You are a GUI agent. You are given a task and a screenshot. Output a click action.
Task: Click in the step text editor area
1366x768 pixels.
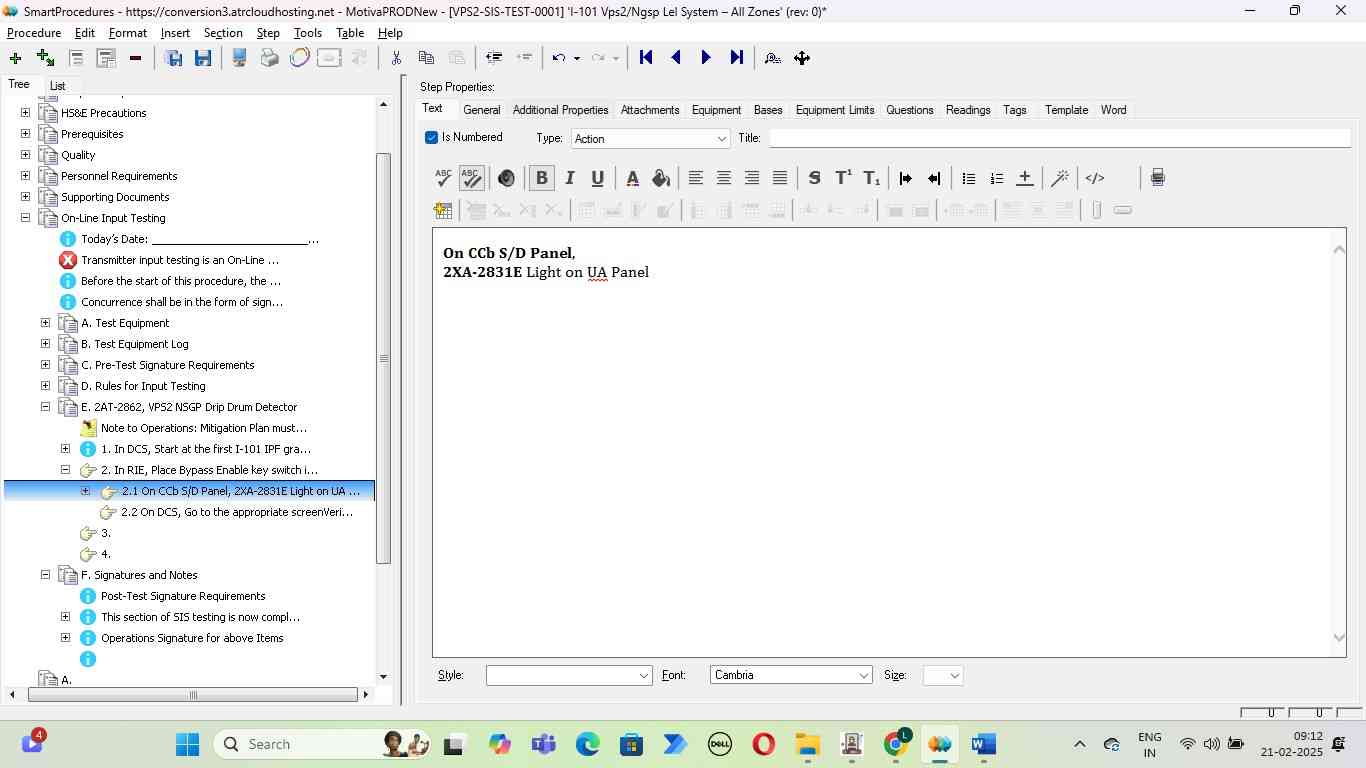pos(883,442)
